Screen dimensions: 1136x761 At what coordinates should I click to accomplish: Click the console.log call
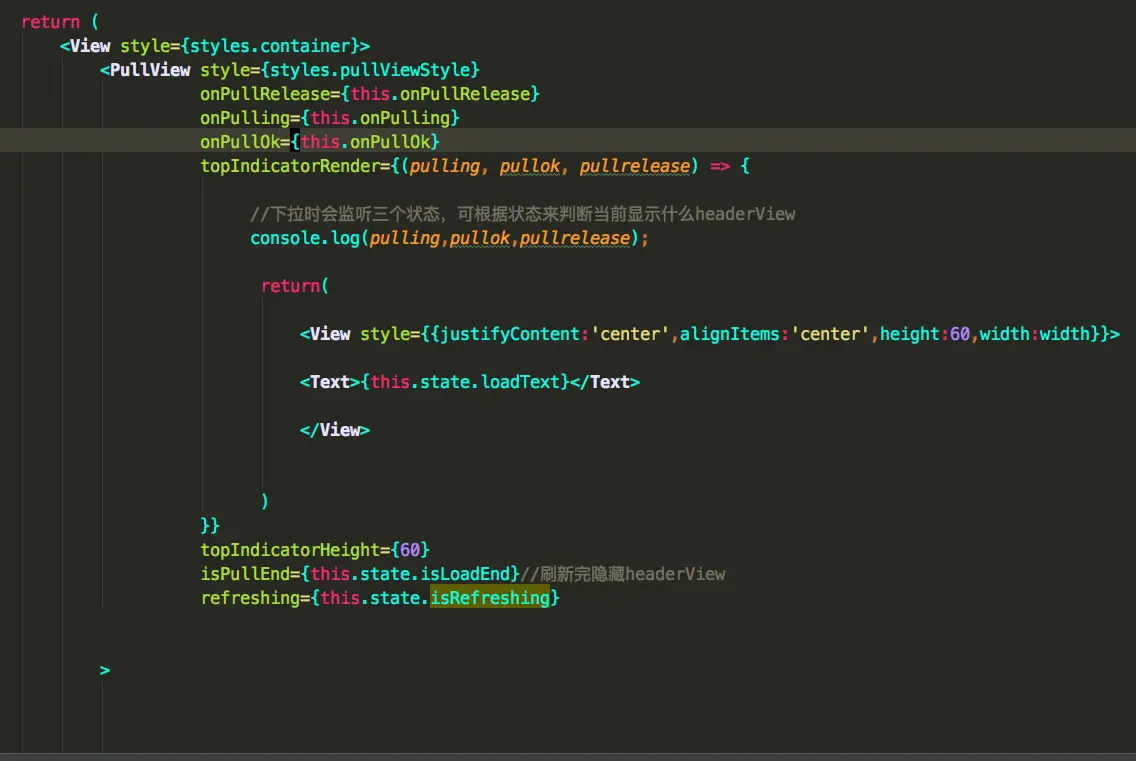pyautogui.click(x=449, y=238)
